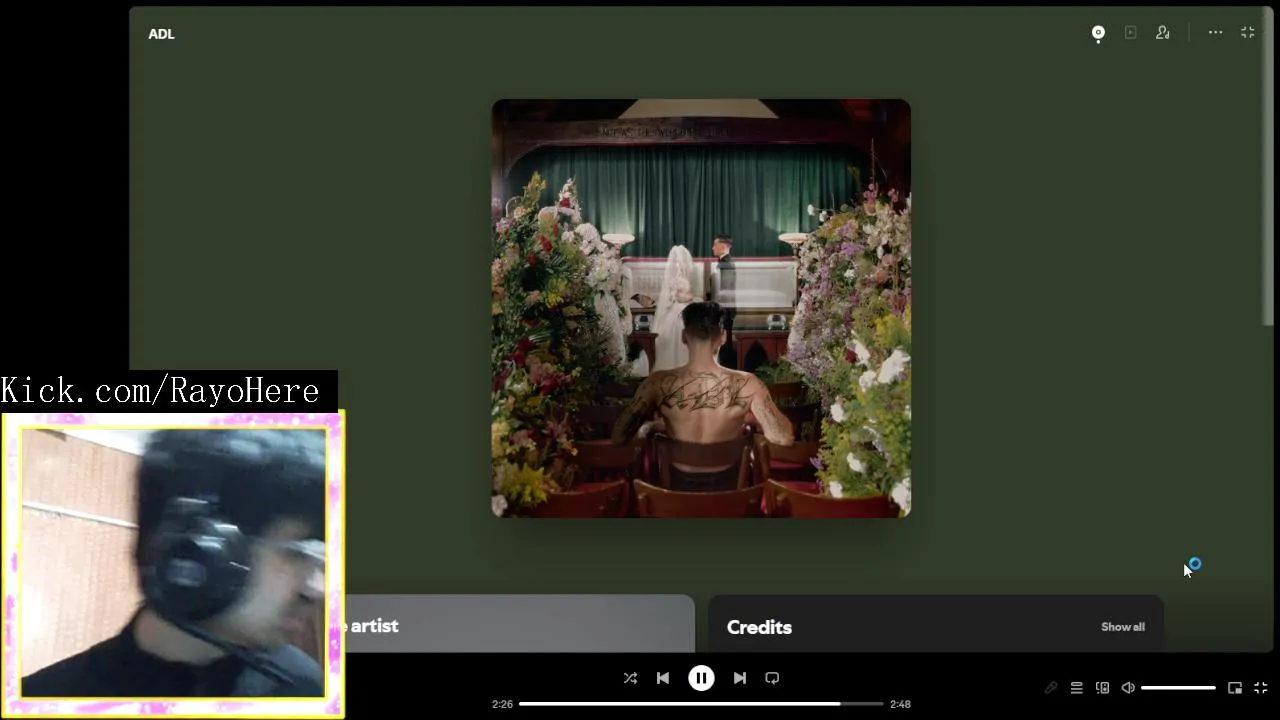Open the About the artist card
The width and height of the screenshot is (1280, 720).
click(x=519, y=624)
